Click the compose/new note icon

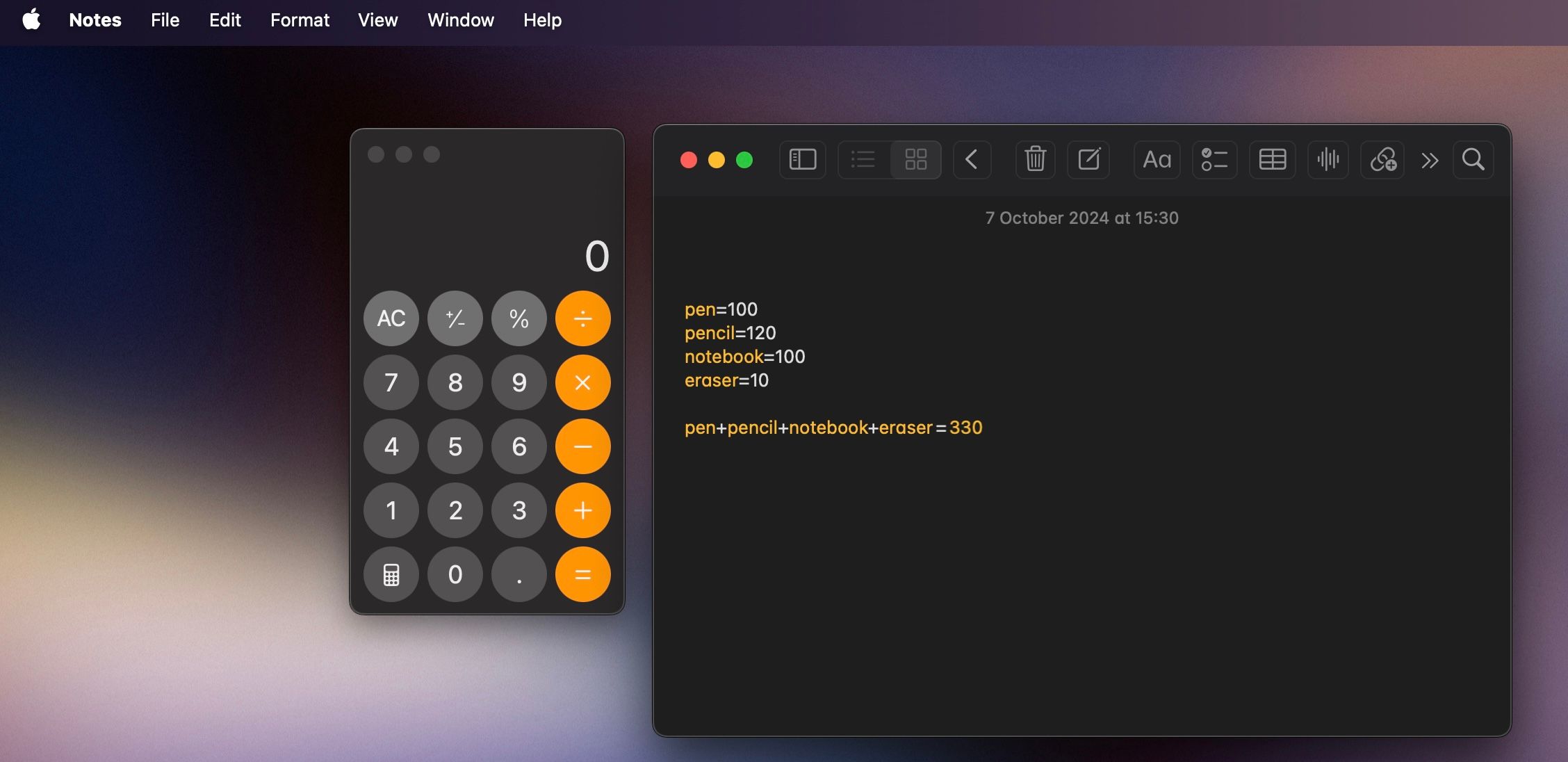pos(1090,159)
